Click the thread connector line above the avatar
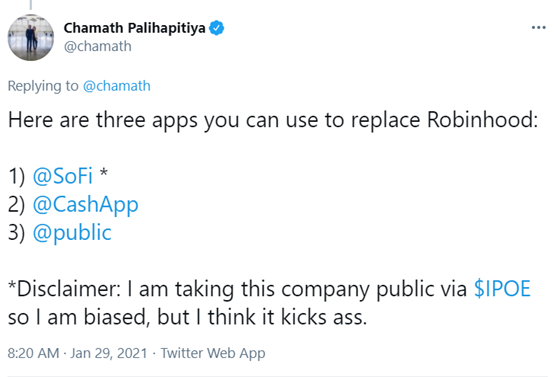This screenshot has height=377, width=554. coord(31,5)
